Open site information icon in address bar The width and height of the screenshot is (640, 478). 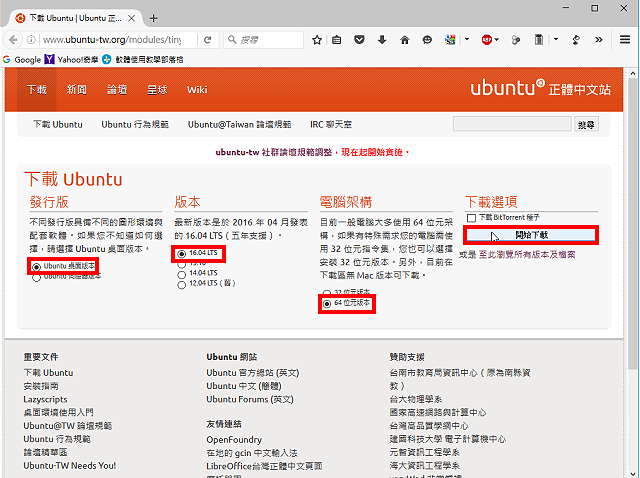31,40
